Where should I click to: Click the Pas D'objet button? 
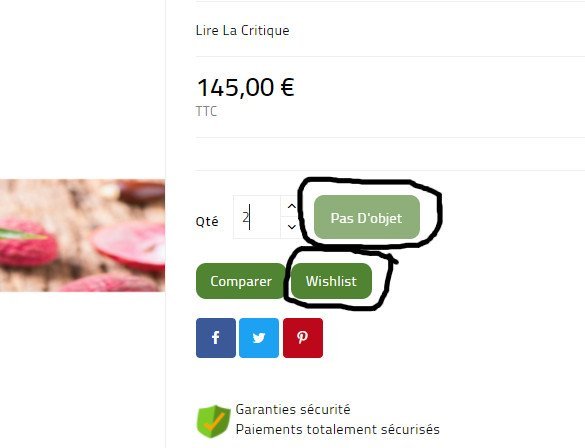click(367, 217)
